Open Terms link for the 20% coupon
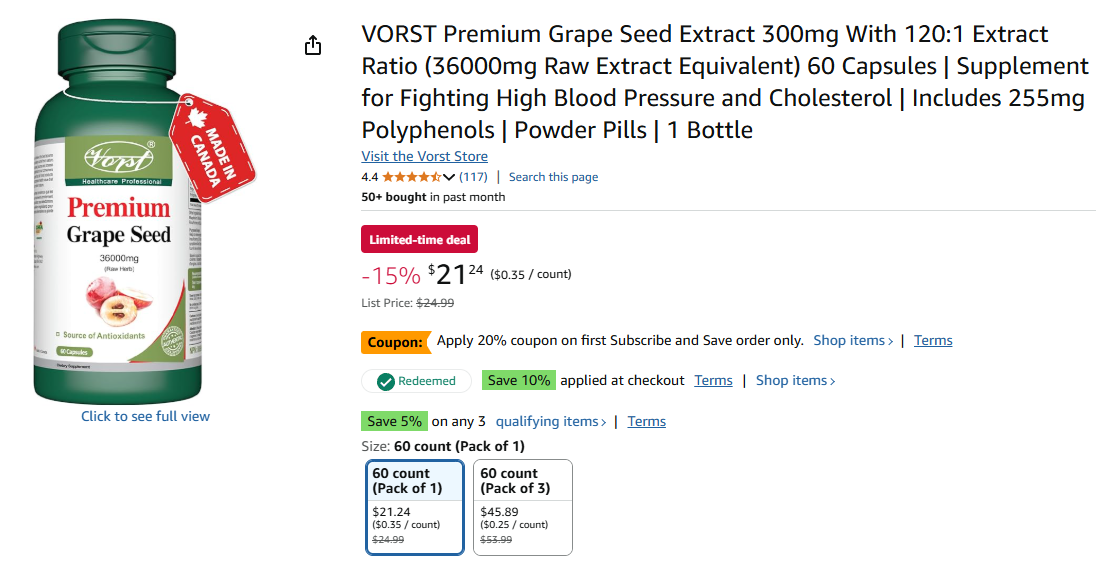This screenshot has width=1096, height=566. tap(933, 340)
